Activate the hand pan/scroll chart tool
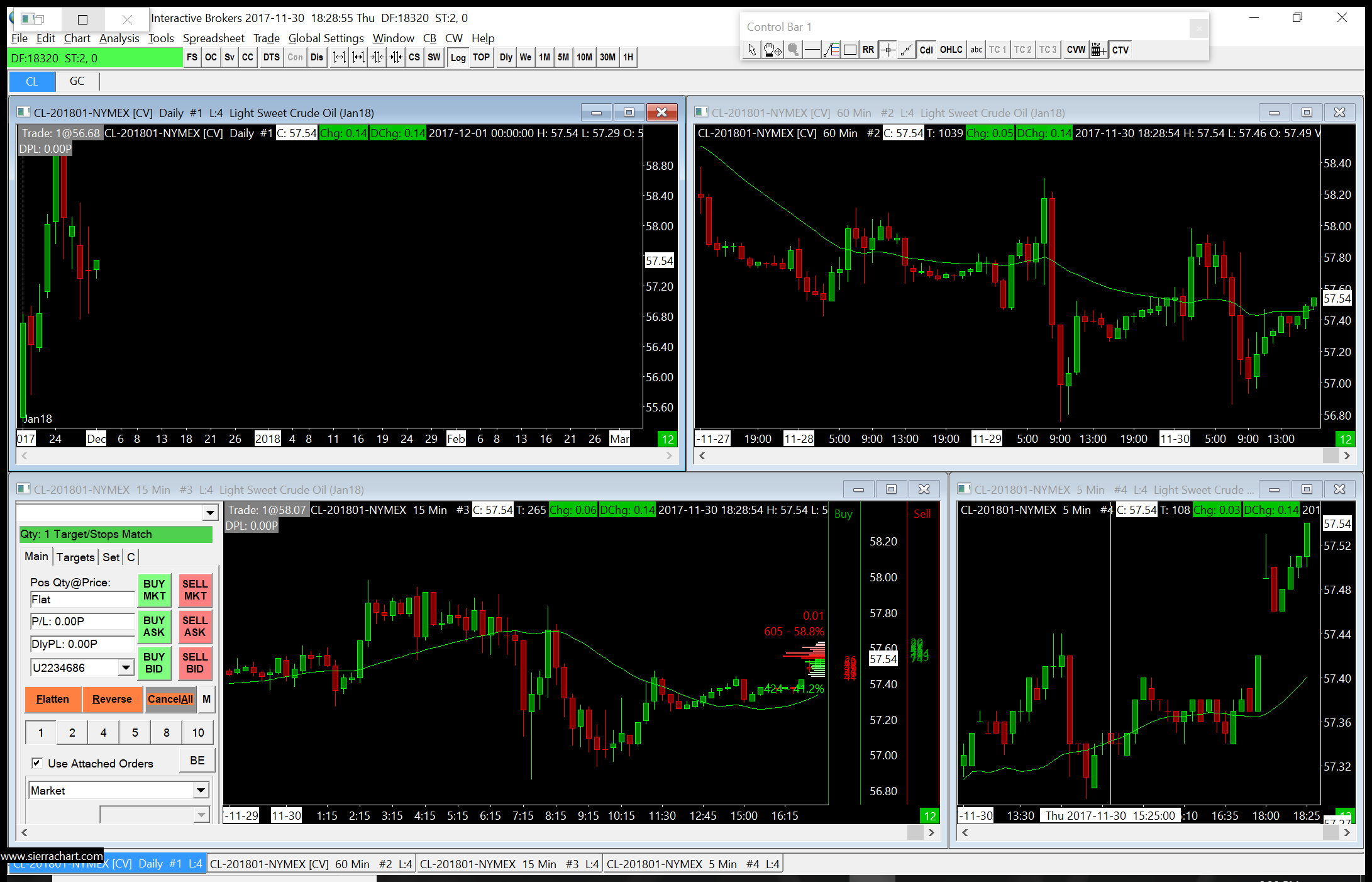This screenshot has width=1372, height=882. coord(772,50)
